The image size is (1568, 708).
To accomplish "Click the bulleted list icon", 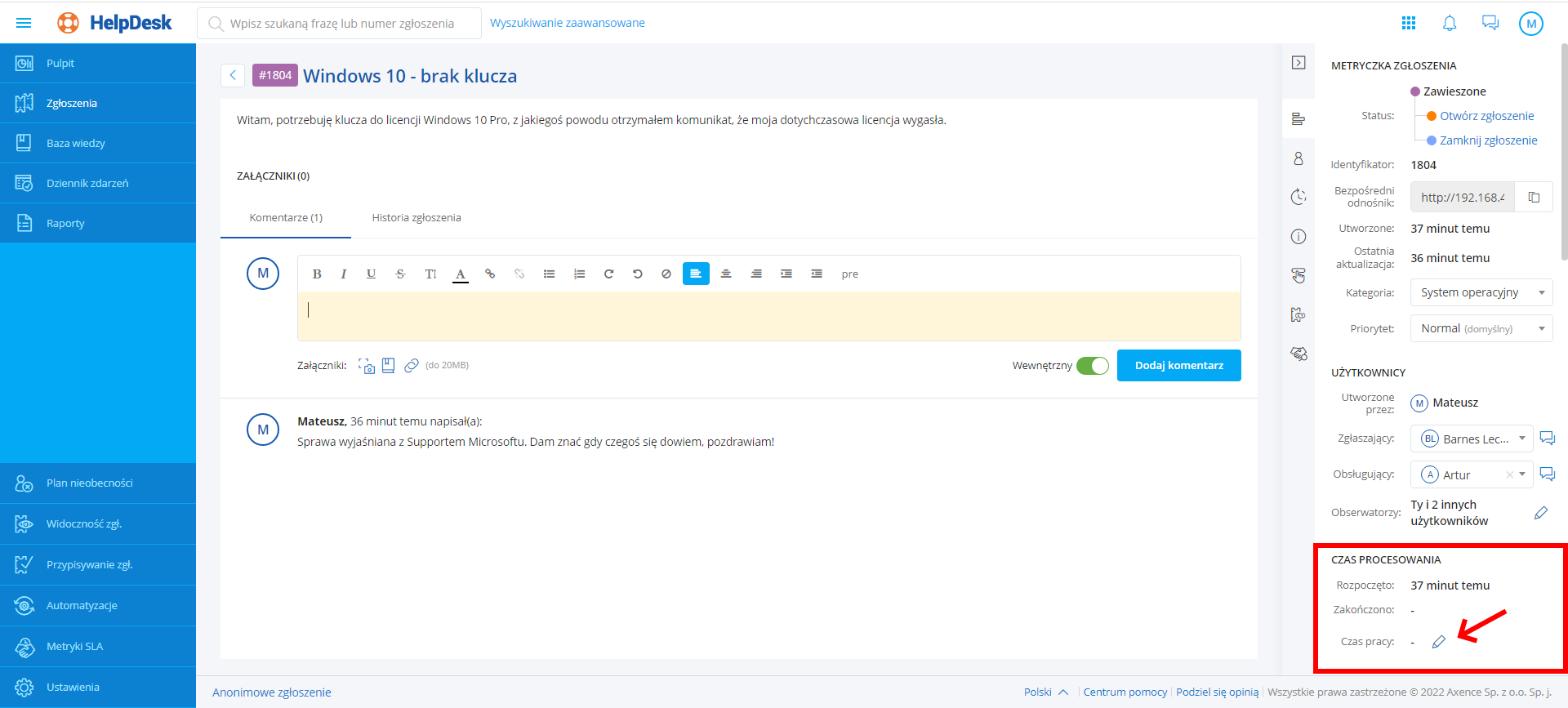I will 549,274.
